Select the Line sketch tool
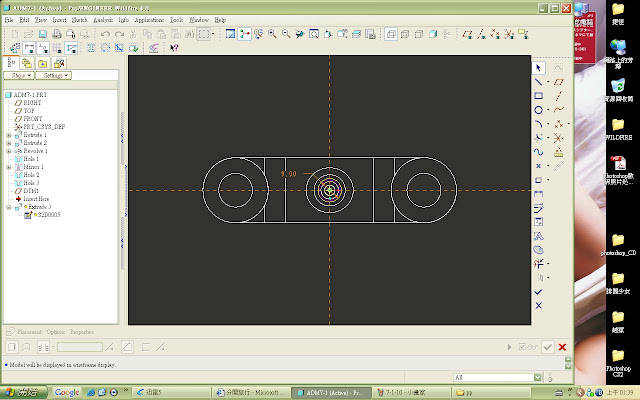 [539, 82]
